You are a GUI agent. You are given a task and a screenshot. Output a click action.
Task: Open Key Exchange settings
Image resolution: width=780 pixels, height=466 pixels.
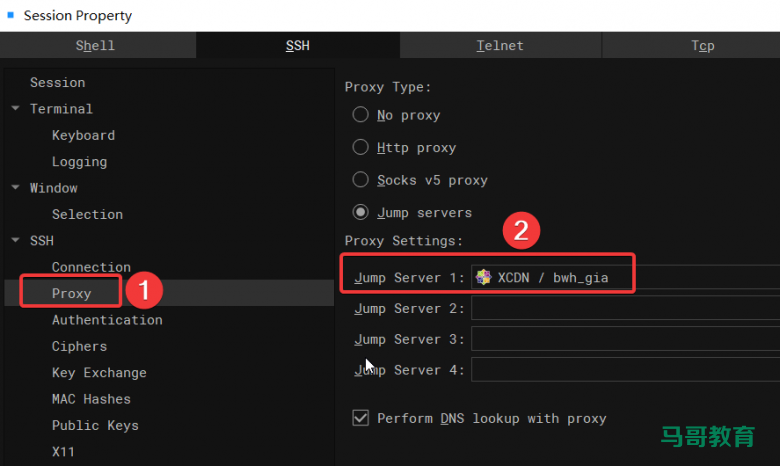(x=99, y=373)
